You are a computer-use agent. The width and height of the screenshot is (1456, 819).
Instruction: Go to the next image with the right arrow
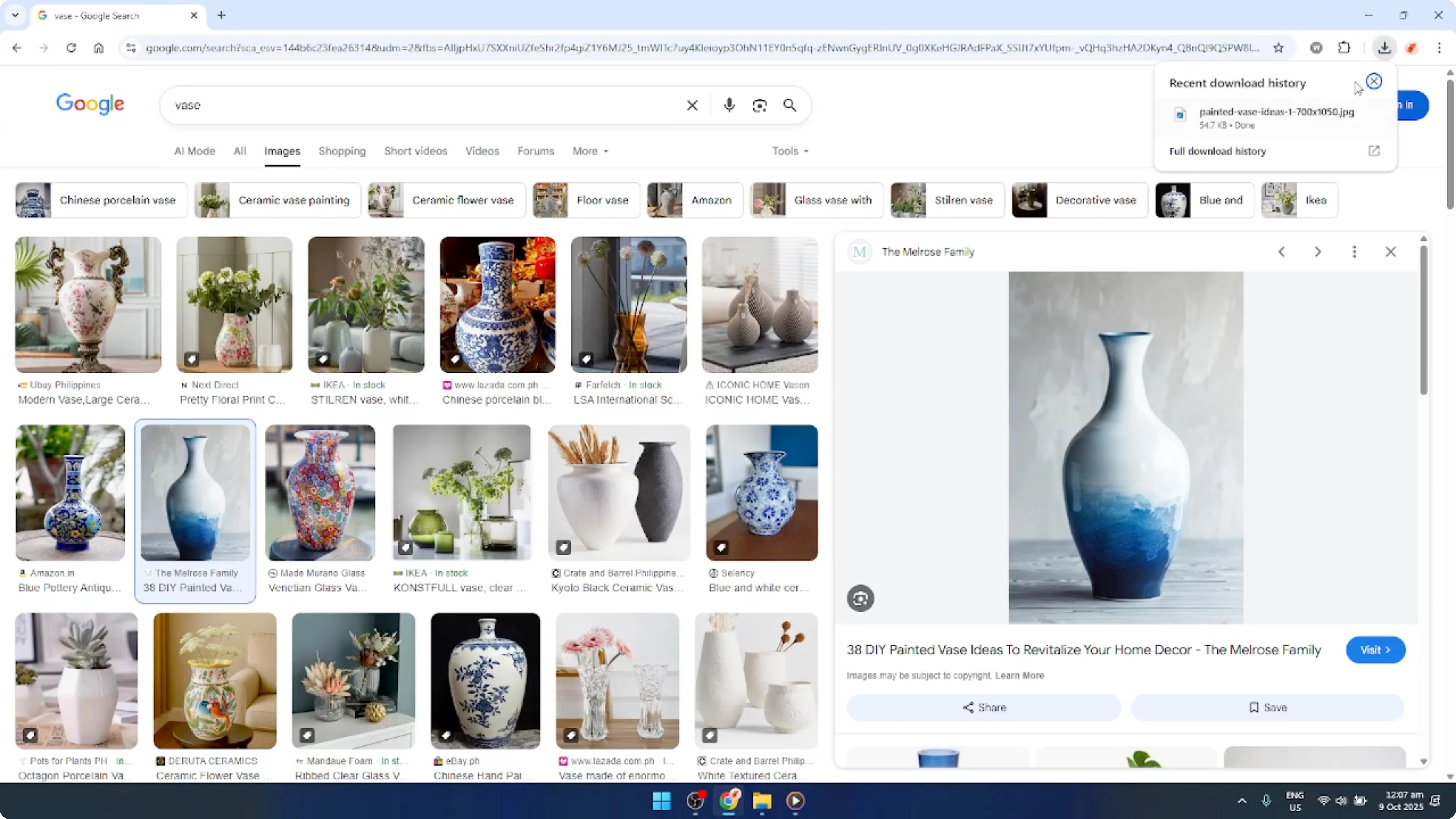coord(1318,252)
